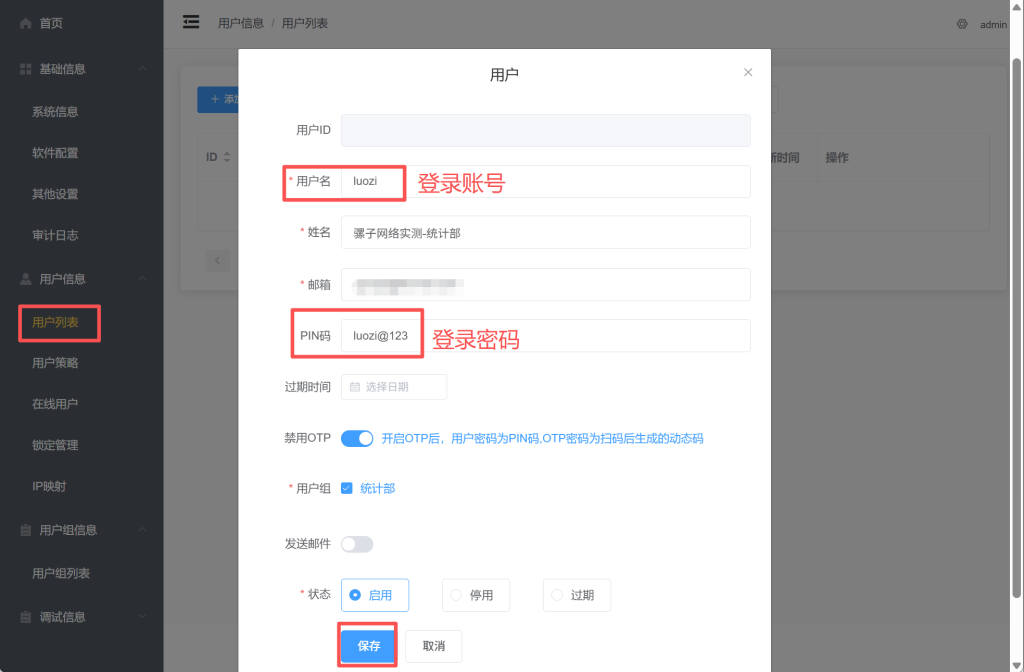Select the 停用 status radio button
This screenshot has height=672, width=1024.
pyautogui.click(x=456, y=595)
